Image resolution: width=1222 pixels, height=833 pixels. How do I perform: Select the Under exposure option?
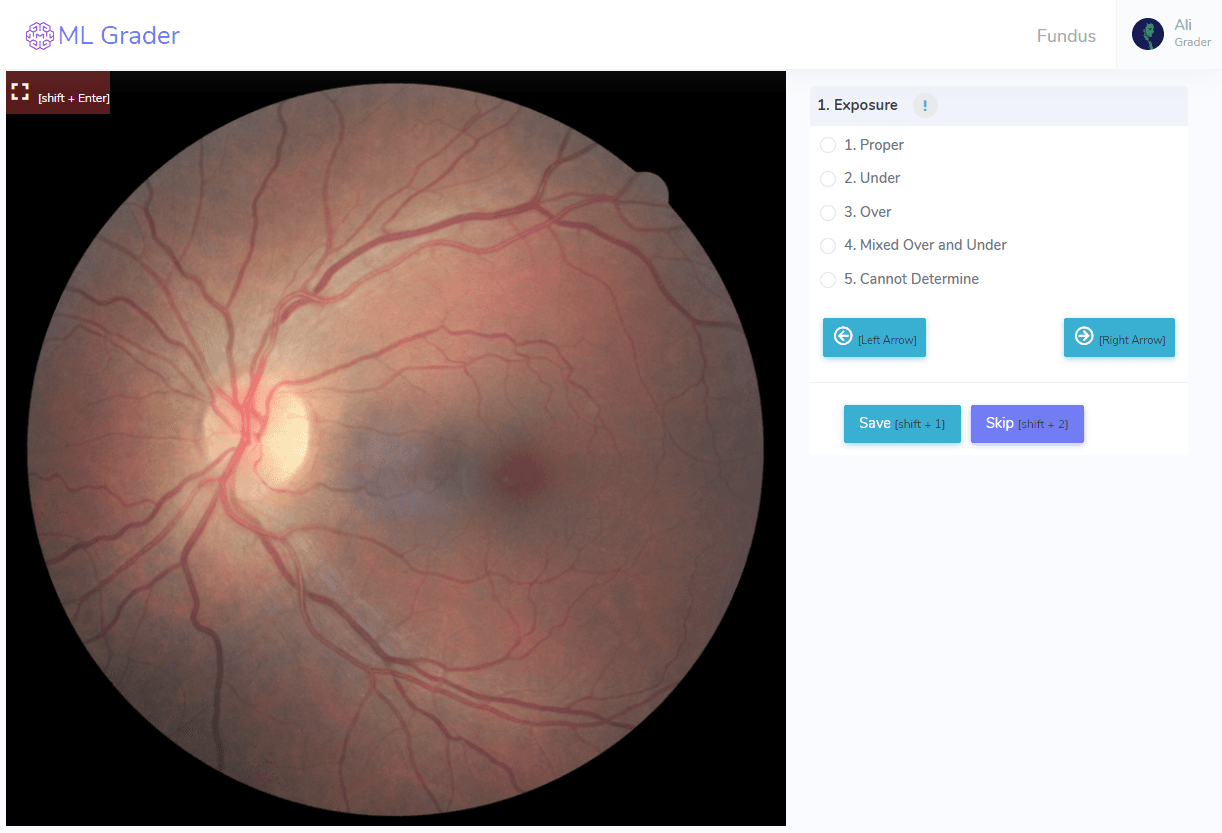pyautogui.click(x=828, y=178)
